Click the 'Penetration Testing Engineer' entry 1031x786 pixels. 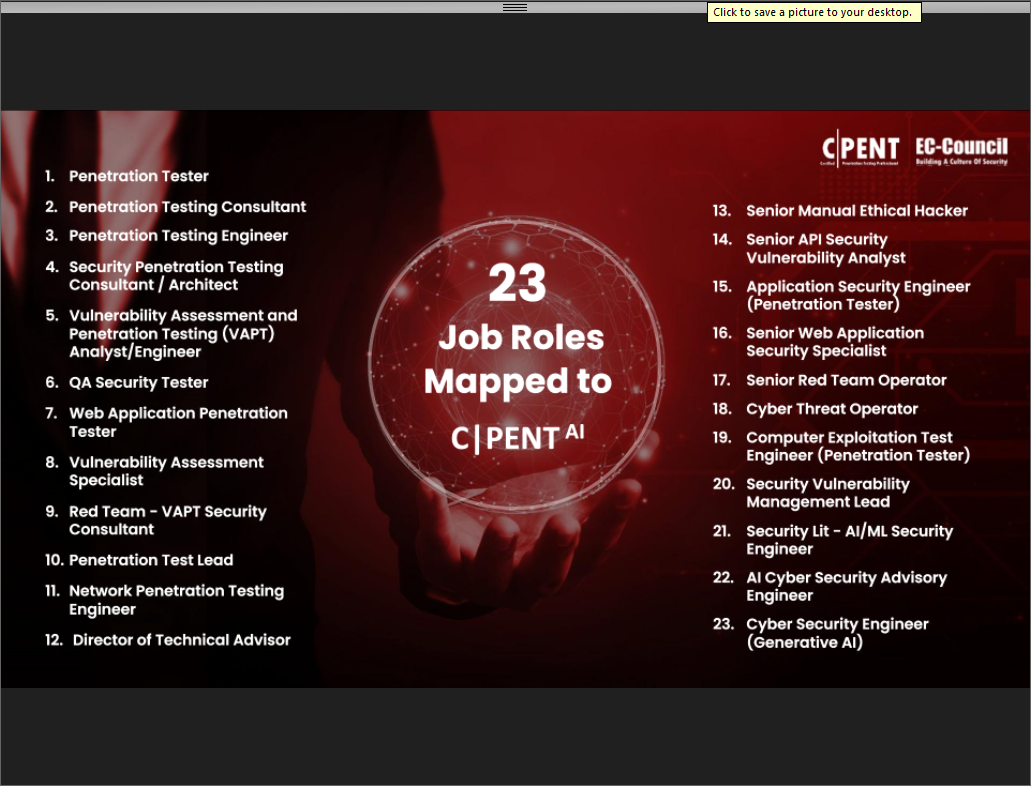[x=178, y=235]
